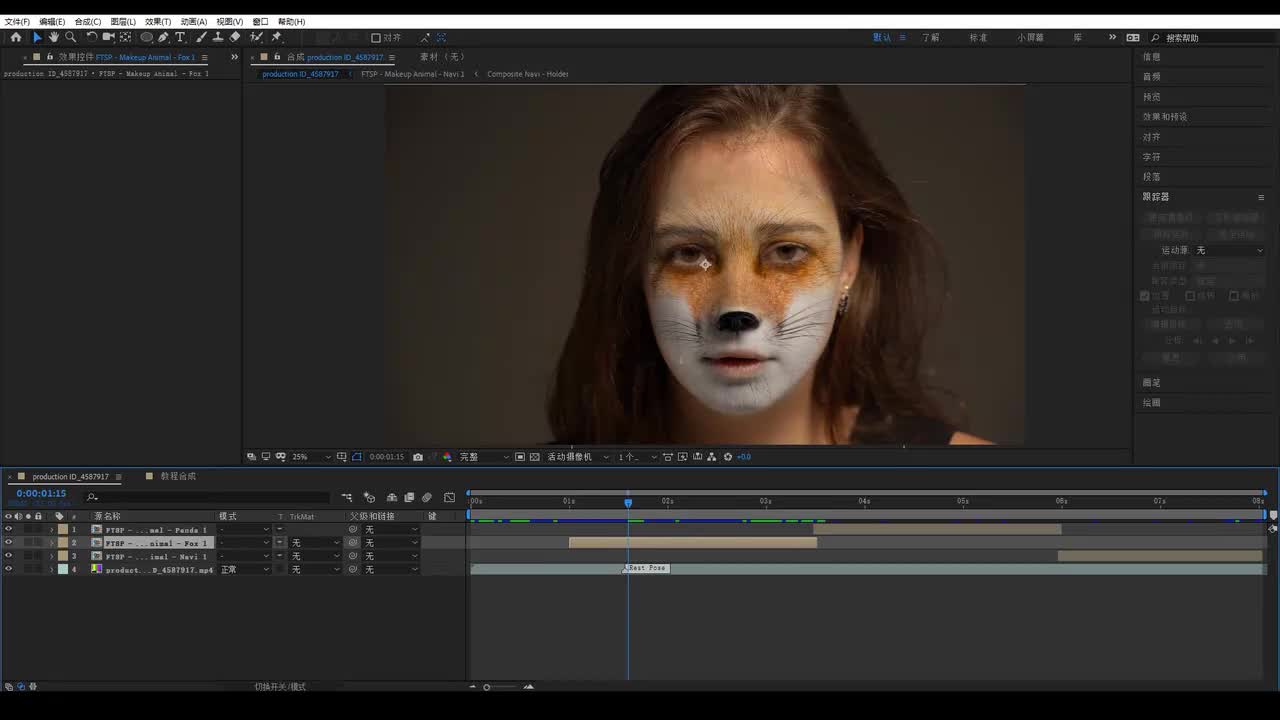The width and height of the screenshot is (1280, 720).
Task: Open the 25% magnification dropdown
Action: [x=311, y=457]
